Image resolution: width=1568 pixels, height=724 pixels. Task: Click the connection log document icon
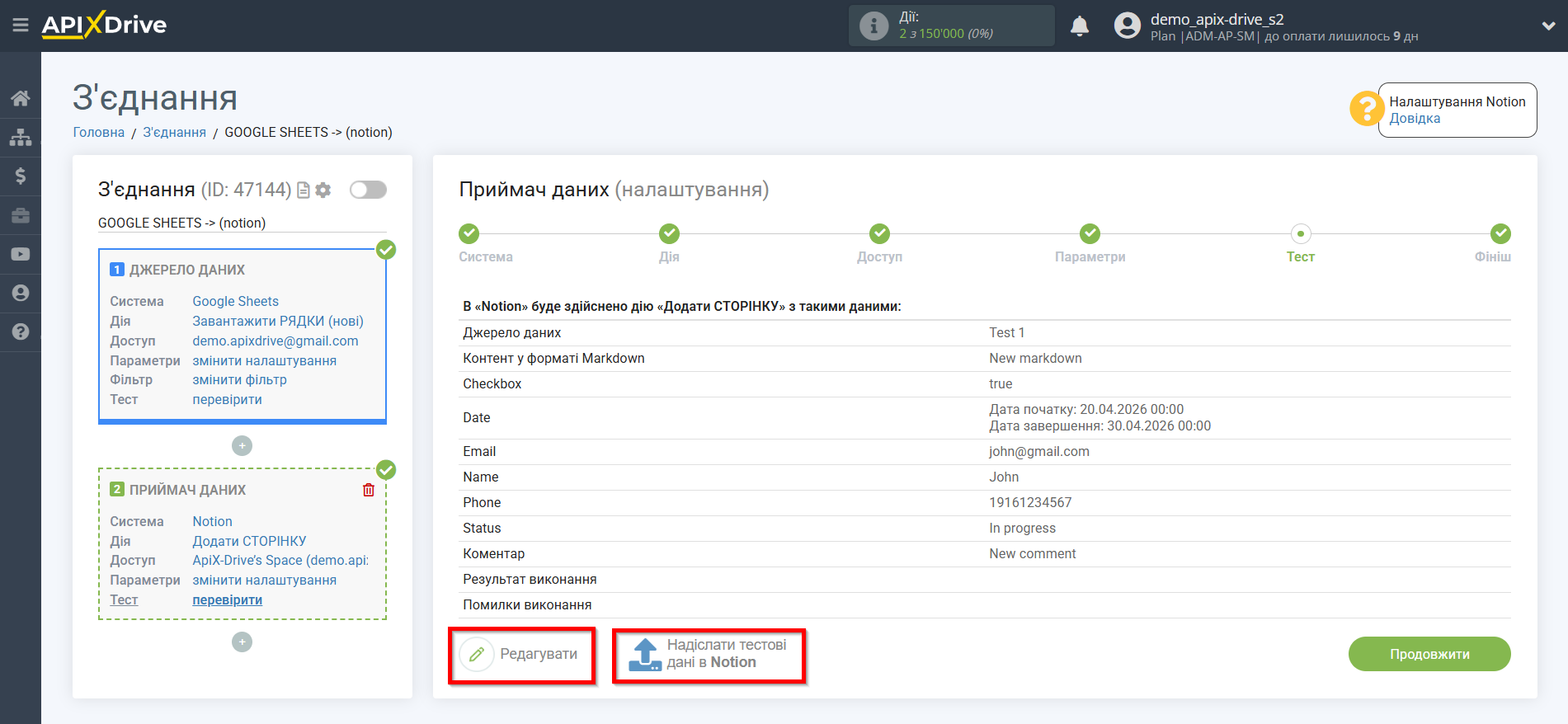pos(304,190)
